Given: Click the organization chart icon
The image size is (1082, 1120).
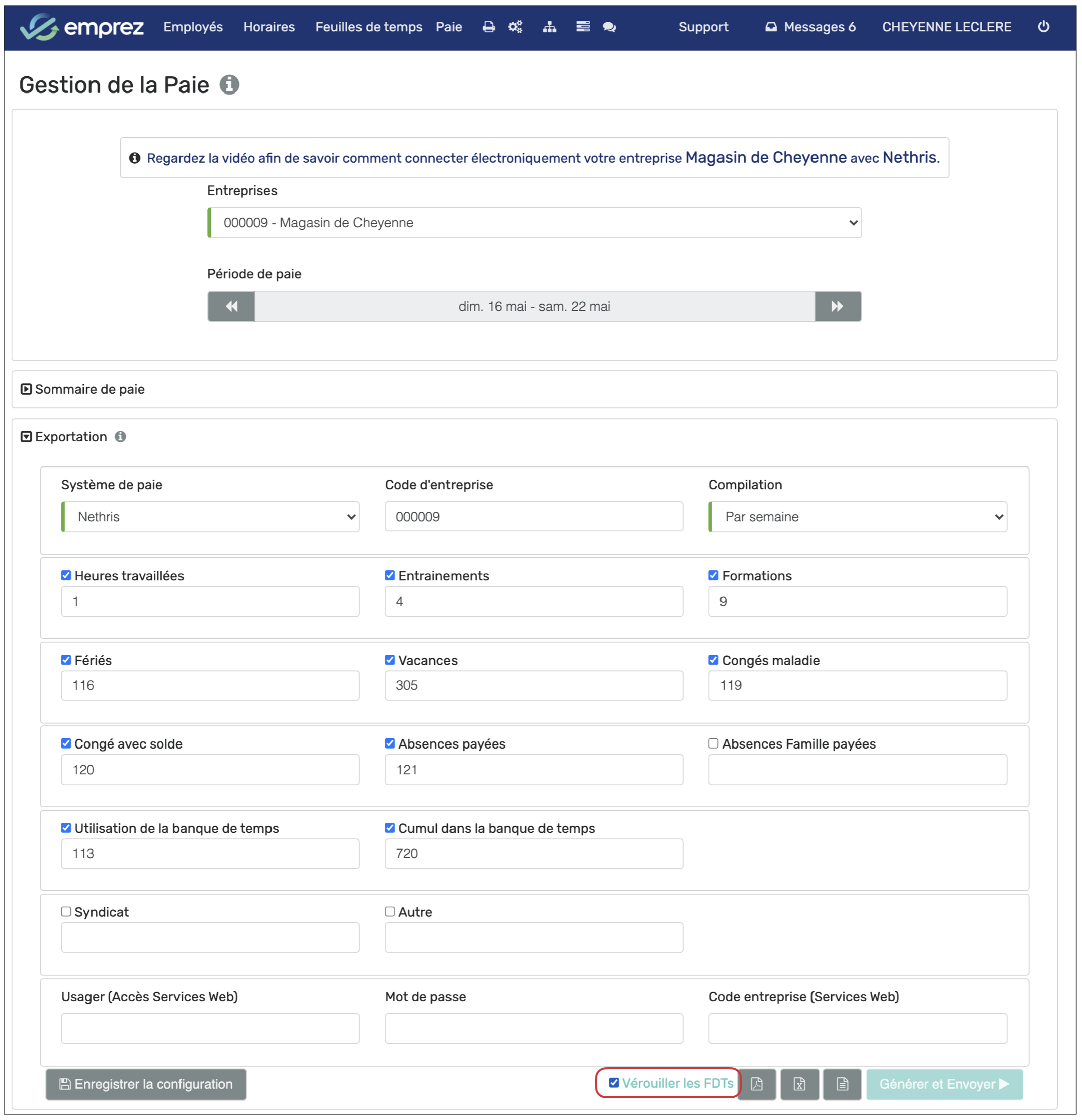Looking at the screenshot, I should coord(549,27).
